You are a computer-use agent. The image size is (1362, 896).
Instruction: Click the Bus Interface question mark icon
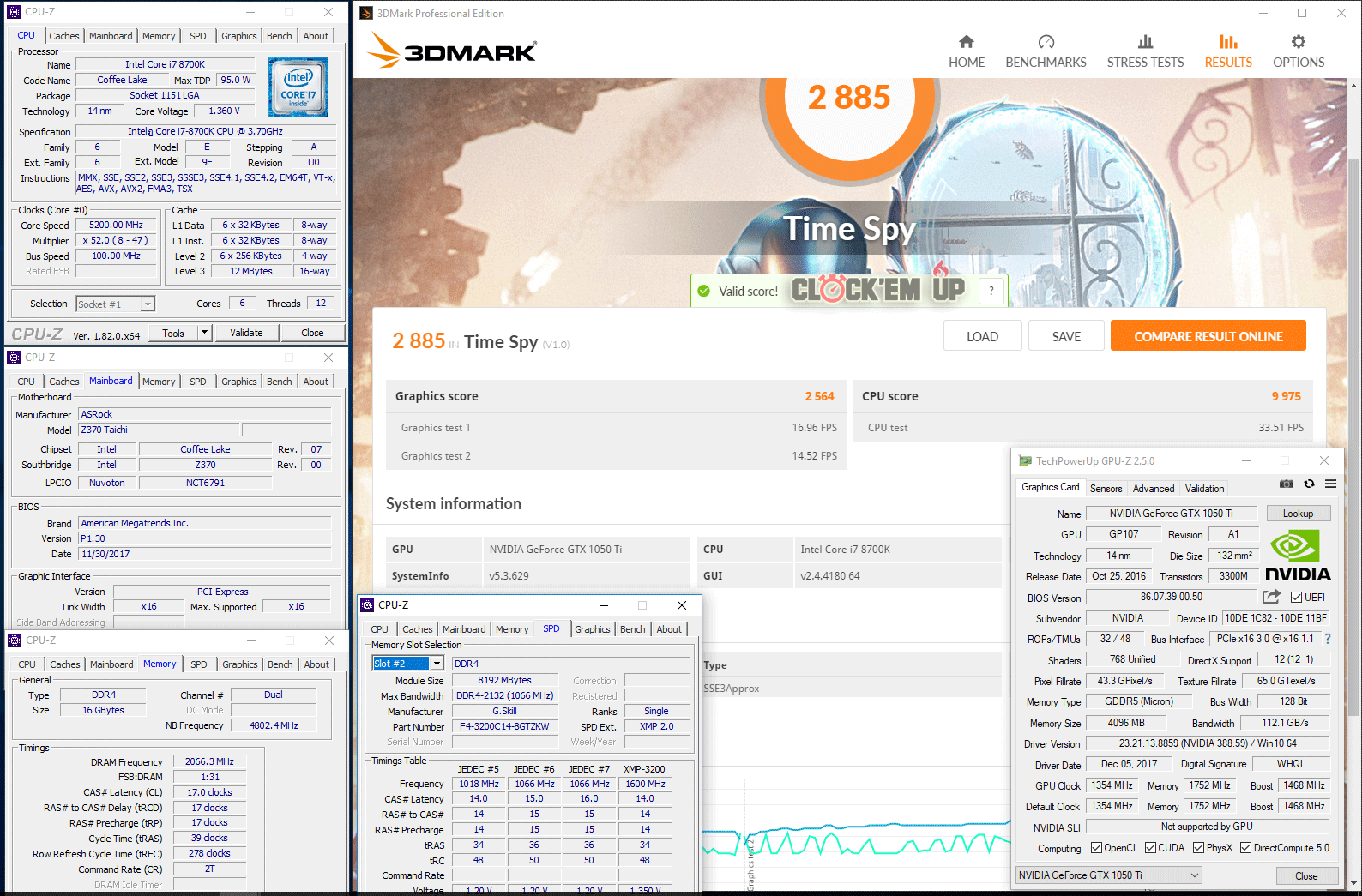click(1328, 639)
